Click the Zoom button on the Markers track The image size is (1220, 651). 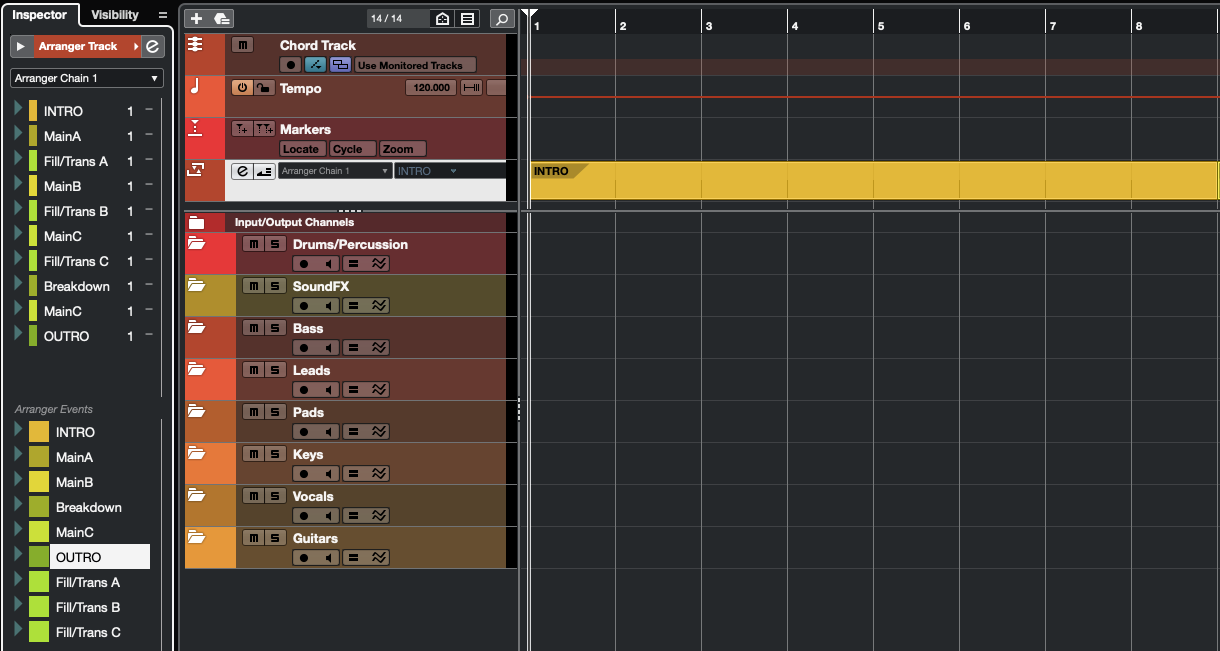tap(402, 148)
